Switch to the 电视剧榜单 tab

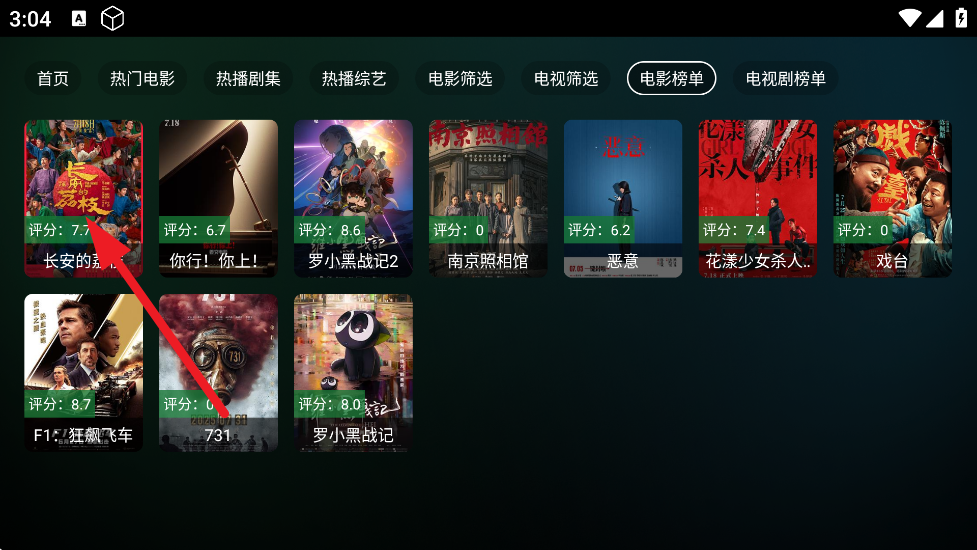click(786, 78)
